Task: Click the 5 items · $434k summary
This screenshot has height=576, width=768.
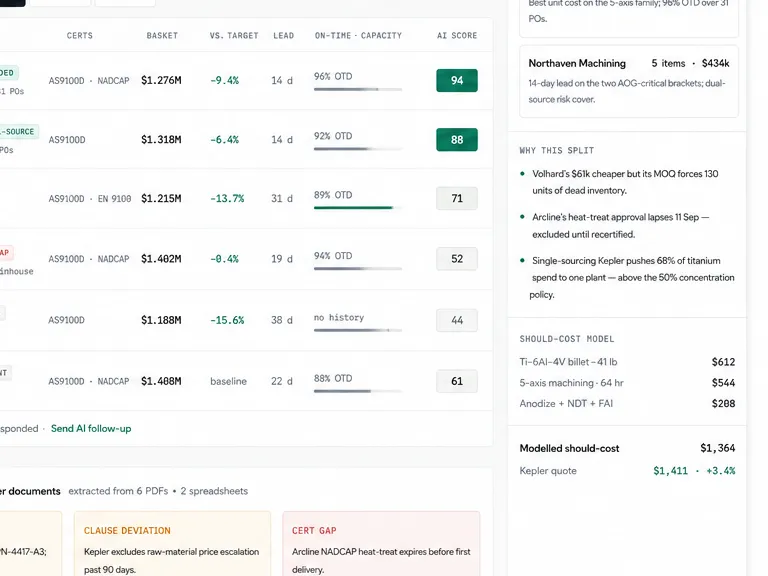Action: pos(690,63)
